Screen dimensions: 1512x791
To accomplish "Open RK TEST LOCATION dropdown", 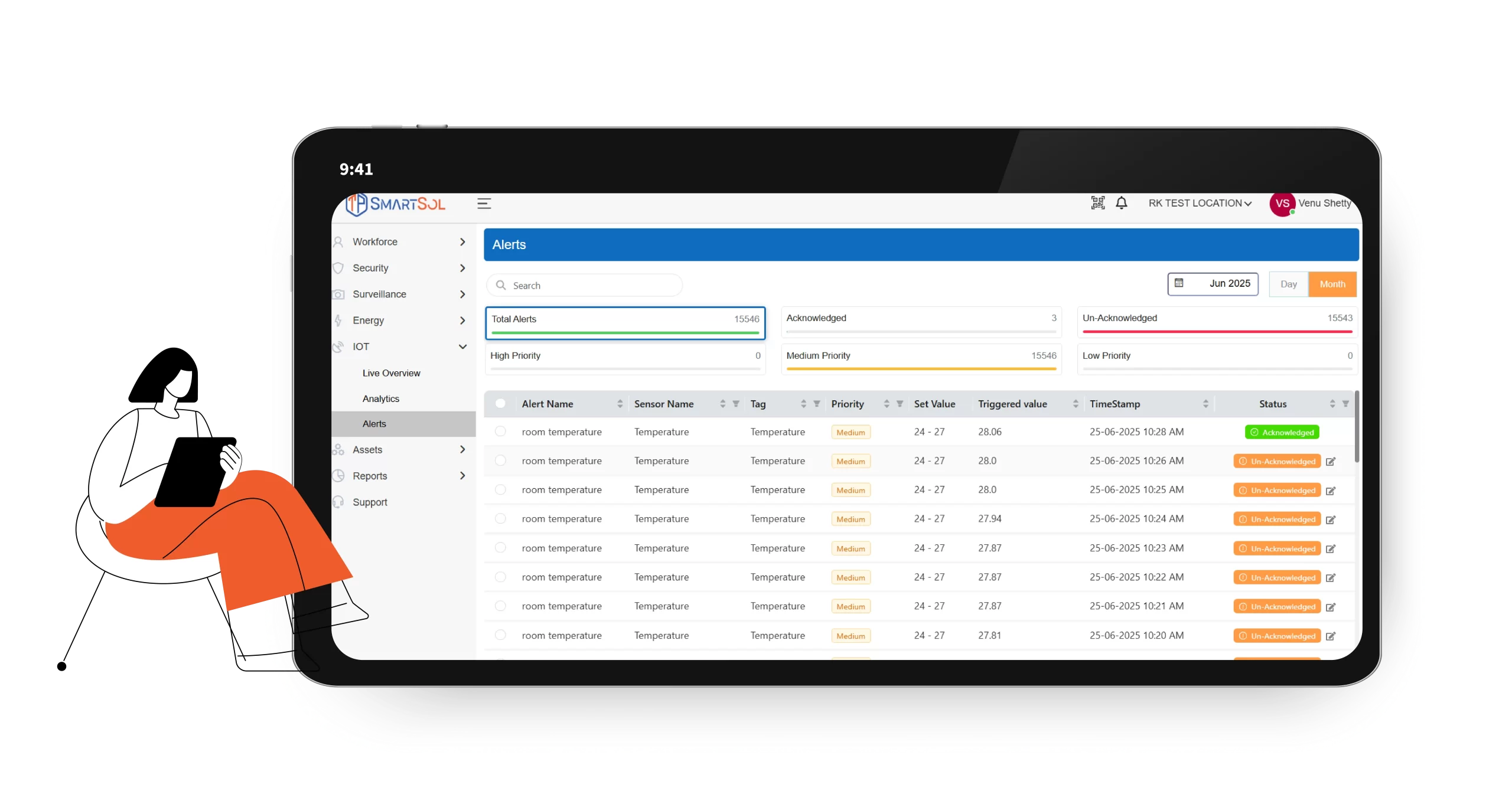I will point(1199,203).
